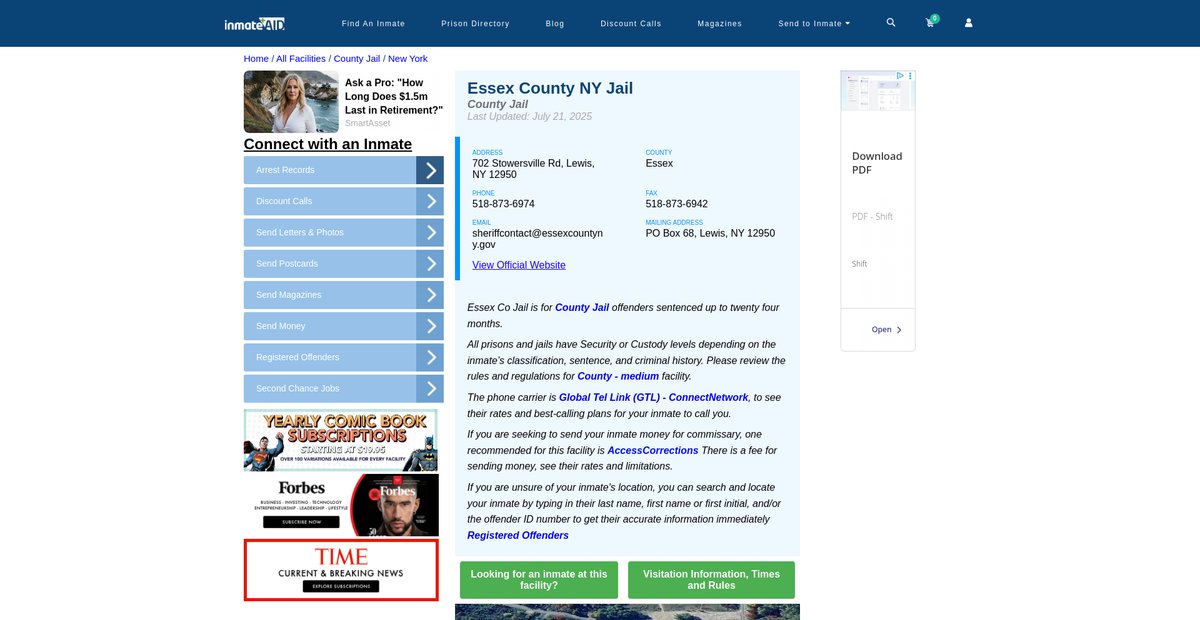Viewport: 1200px width, 620px height.
Task: Click mailing address PO Box 68, Lewis
Action: pos(710,233)
